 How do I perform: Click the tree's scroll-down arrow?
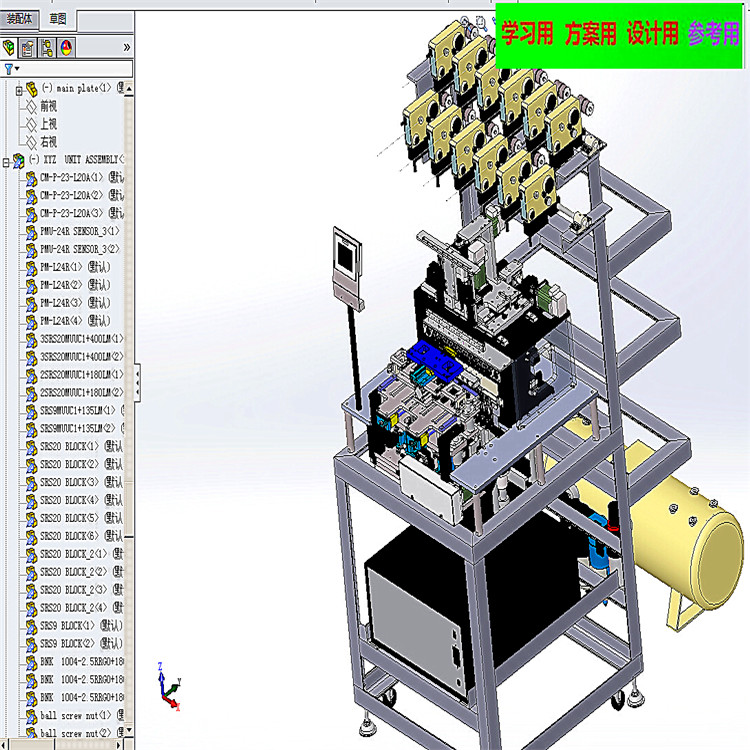tap(128, 731)
